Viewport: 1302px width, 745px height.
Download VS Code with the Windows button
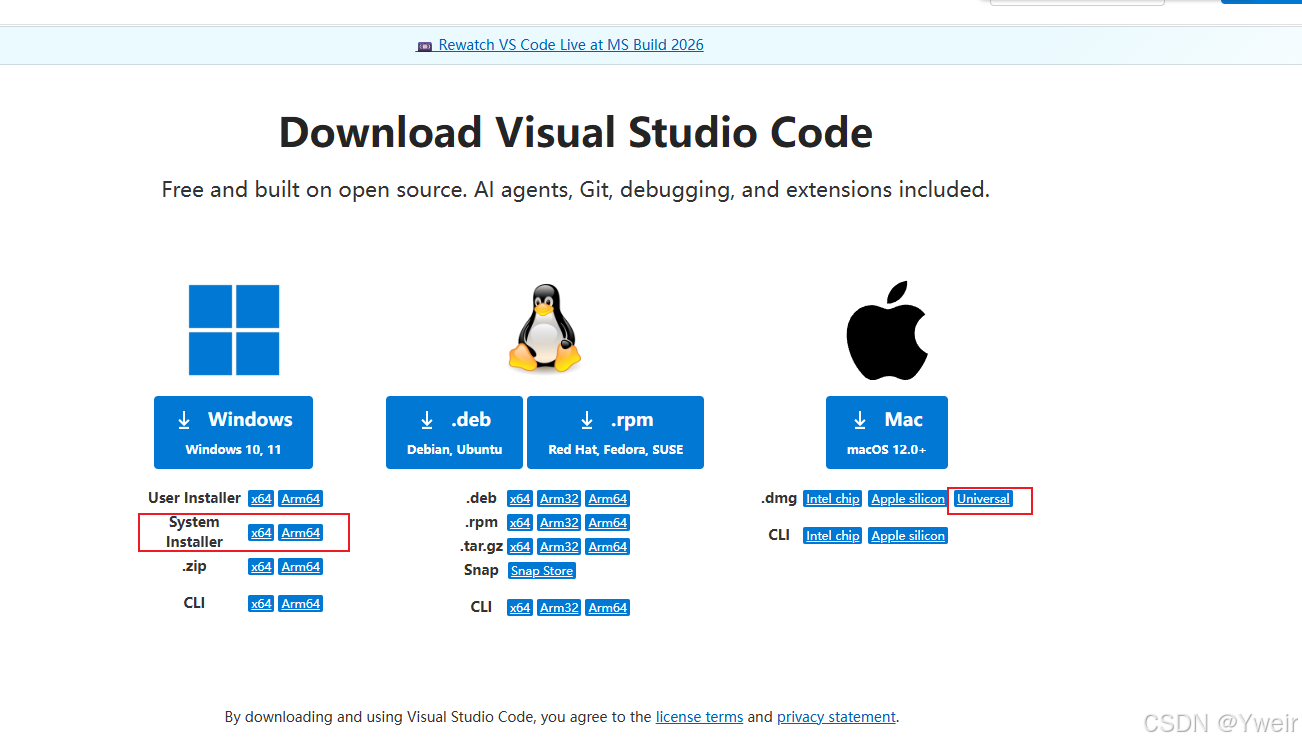233,432
